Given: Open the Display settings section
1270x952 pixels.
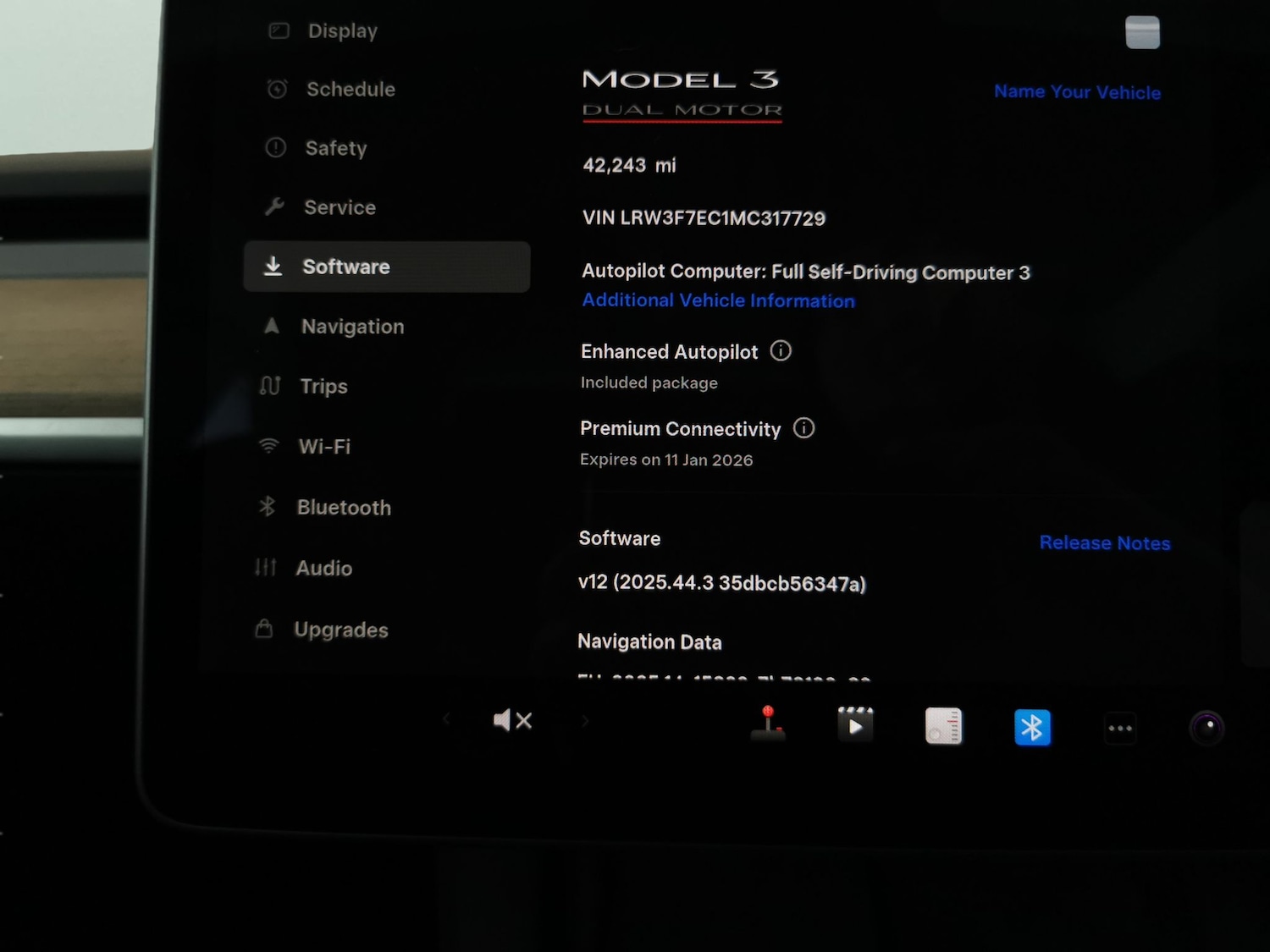Looking at the screenshot, I should (x=342, y=30).
